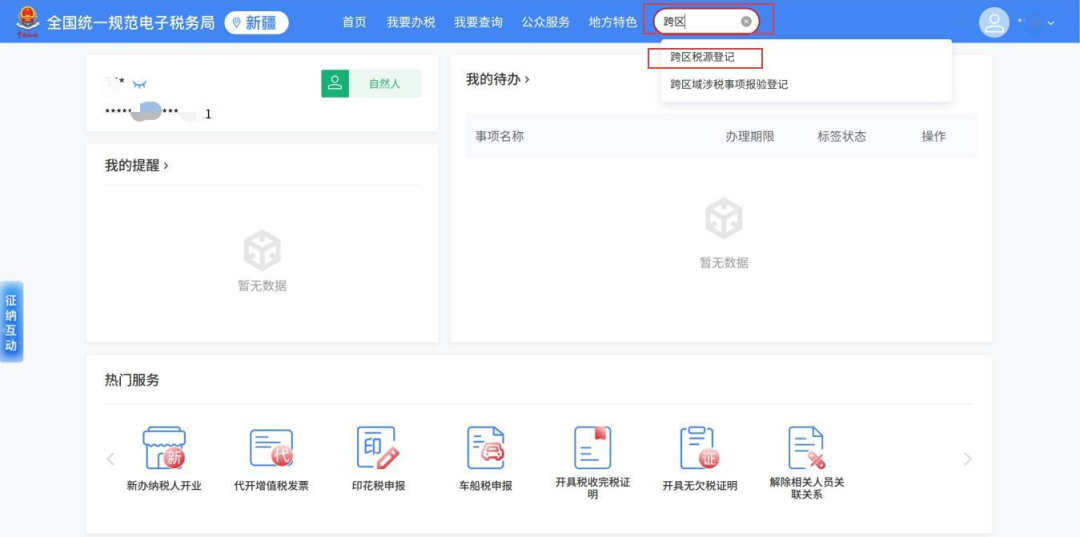1080x537 pixels.
Task: Select 跨区域涉税事项报验登记 search suggestion
Action: point(729,85)
